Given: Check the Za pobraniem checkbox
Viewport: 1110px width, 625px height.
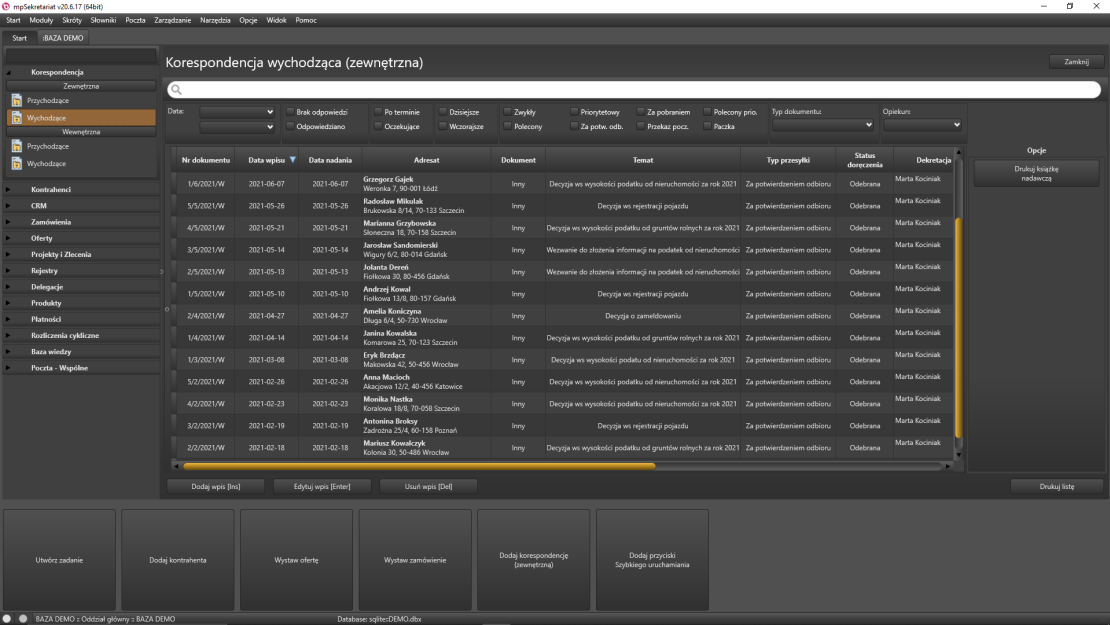Looking at the screenshot, I should point(641,112).
